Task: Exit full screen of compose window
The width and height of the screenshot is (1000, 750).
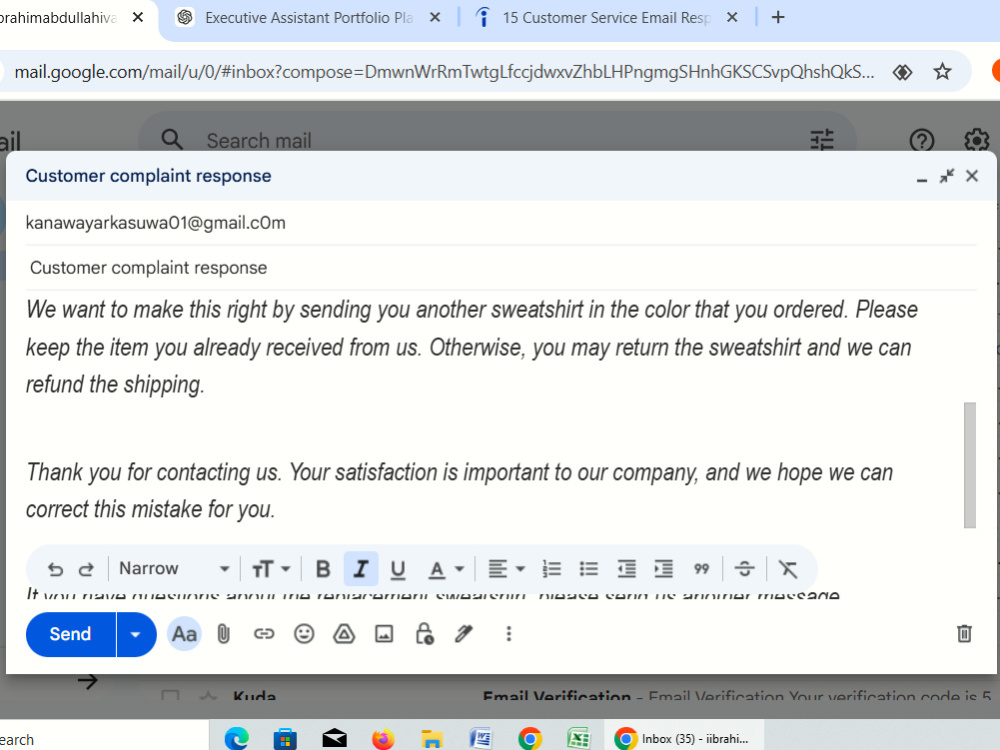Action: pos(946,176)
